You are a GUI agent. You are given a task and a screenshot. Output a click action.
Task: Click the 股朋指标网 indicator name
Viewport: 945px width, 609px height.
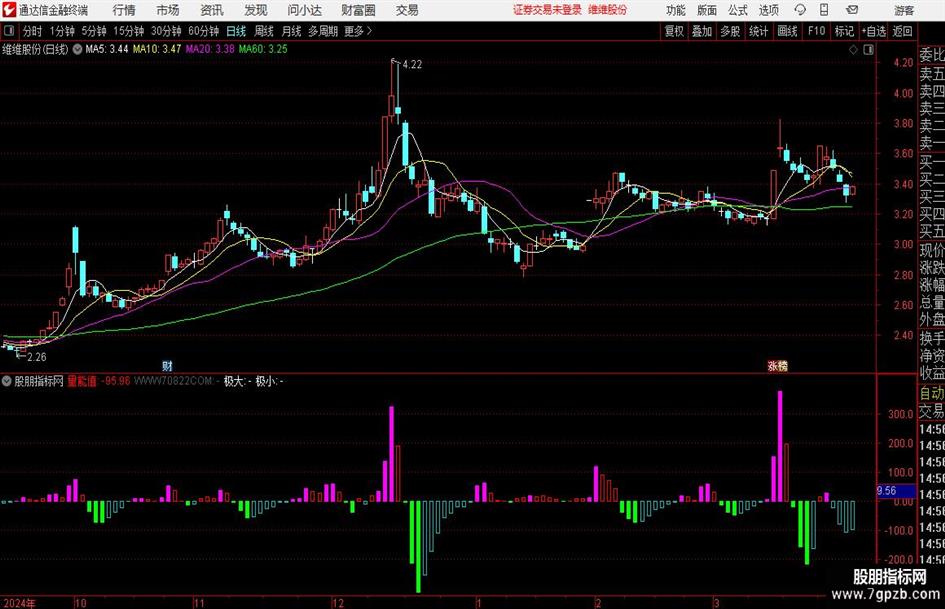(x=39, y=381)
